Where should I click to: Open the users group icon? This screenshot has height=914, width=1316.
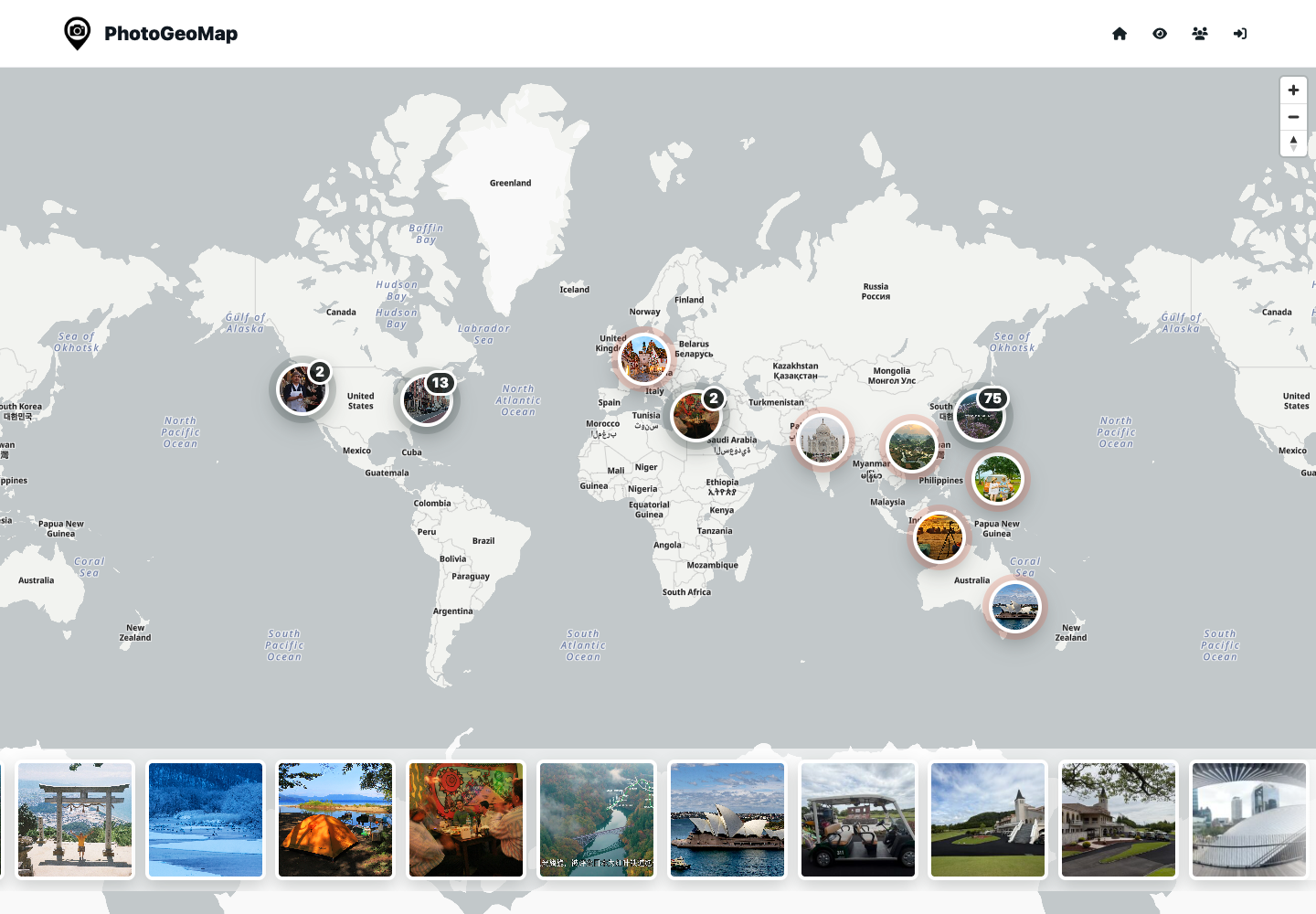click(x=1200, y=34)
